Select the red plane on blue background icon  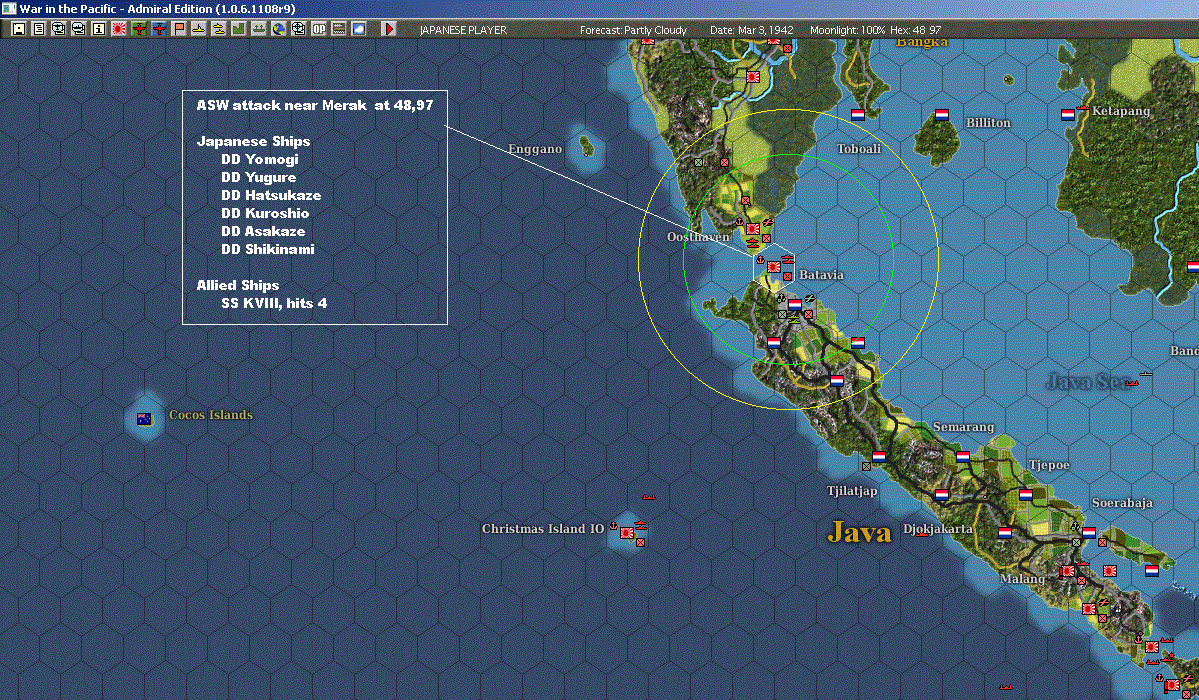coord(159,29)
